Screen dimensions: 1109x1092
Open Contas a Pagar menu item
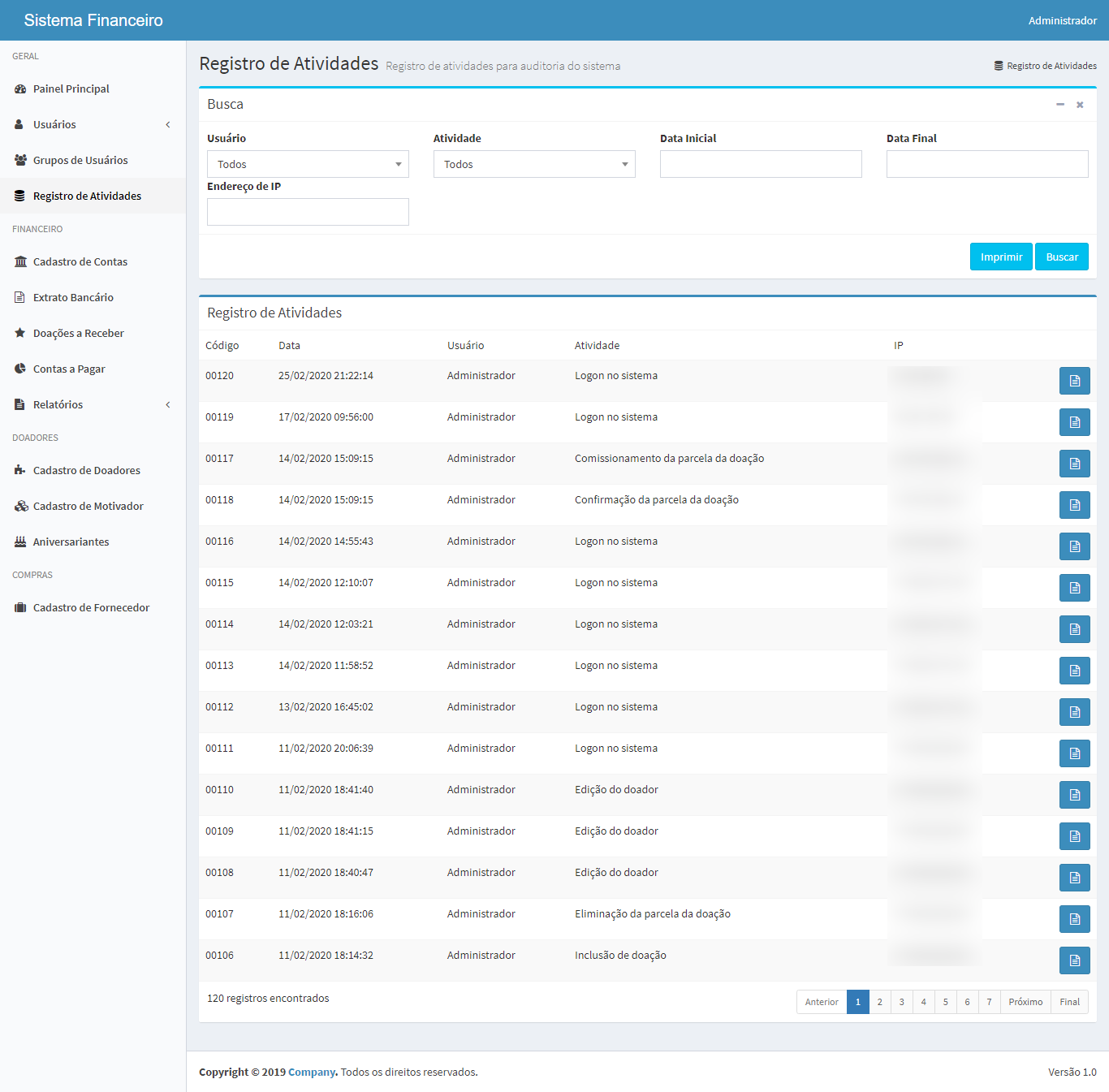tap(69, 369)
